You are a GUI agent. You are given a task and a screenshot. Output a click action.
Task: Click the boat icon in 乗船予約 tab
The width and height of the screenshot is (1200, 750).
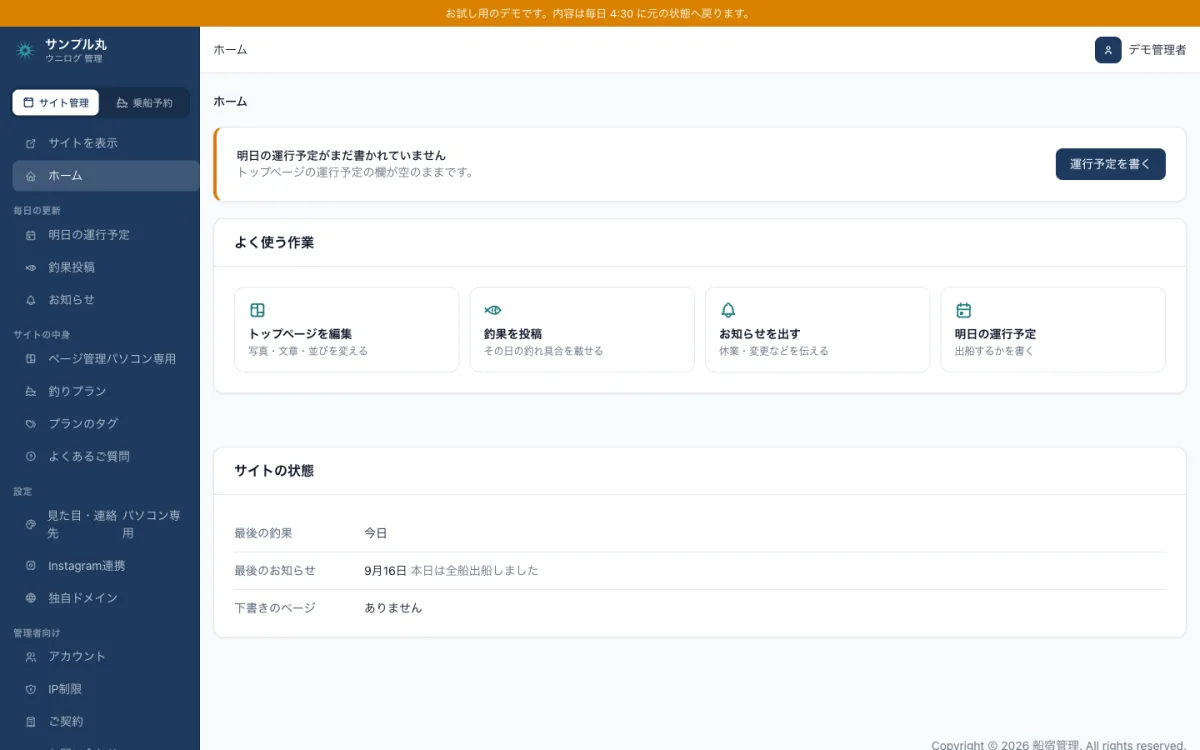pos(122,102)
